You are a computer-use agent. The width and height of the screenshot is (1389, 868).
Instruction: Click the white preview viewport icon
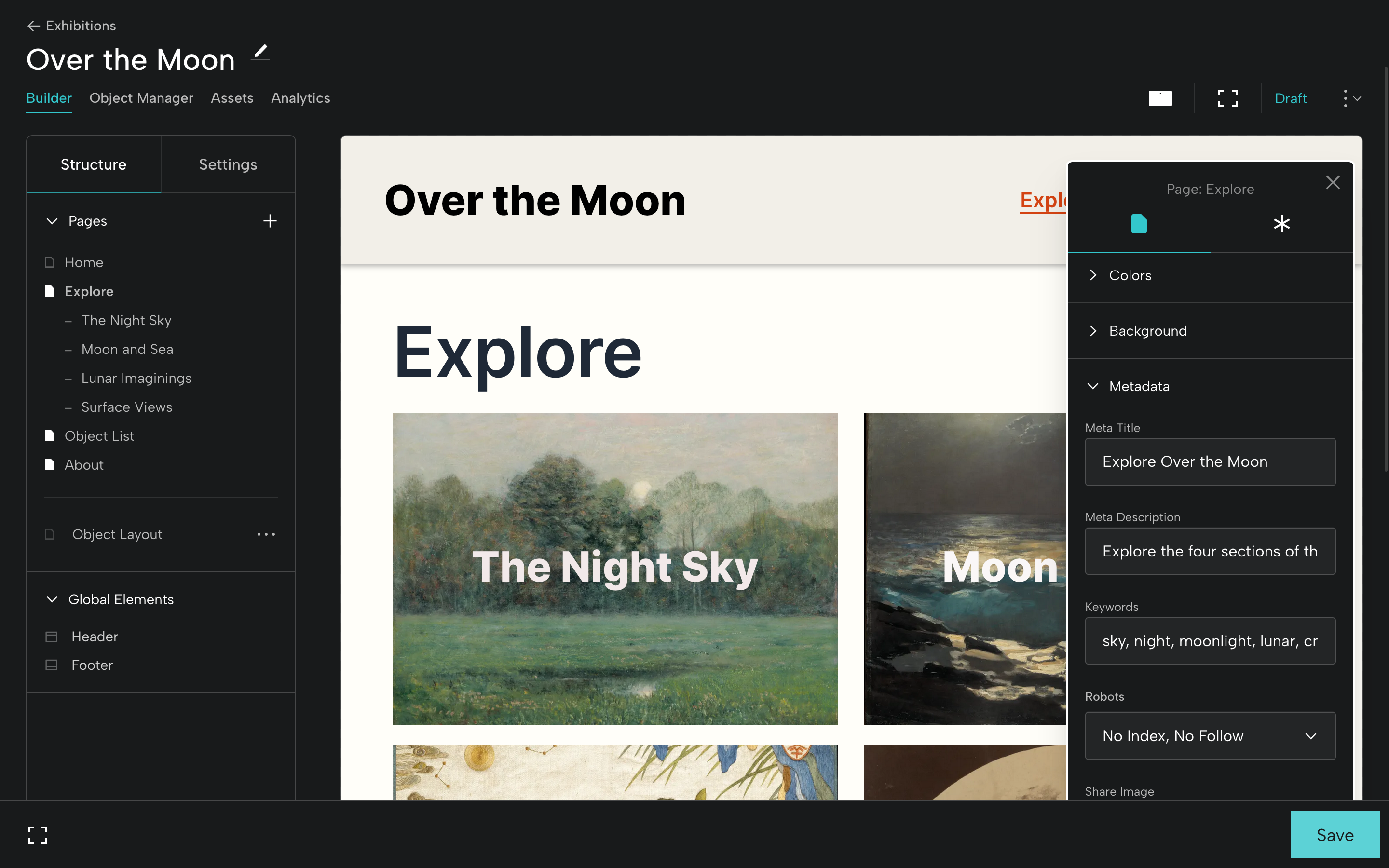(x=1160, y=98)
